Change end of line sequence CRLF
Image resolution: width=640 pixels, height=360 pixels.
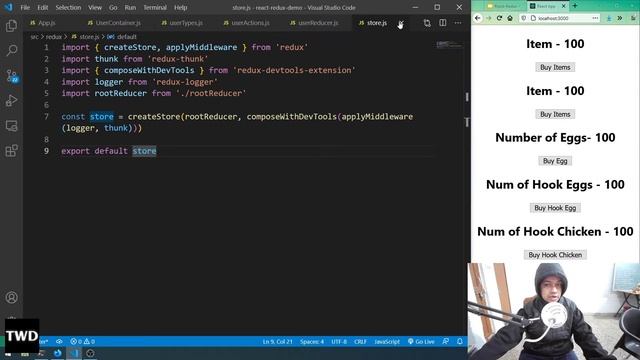pos(360,341)
